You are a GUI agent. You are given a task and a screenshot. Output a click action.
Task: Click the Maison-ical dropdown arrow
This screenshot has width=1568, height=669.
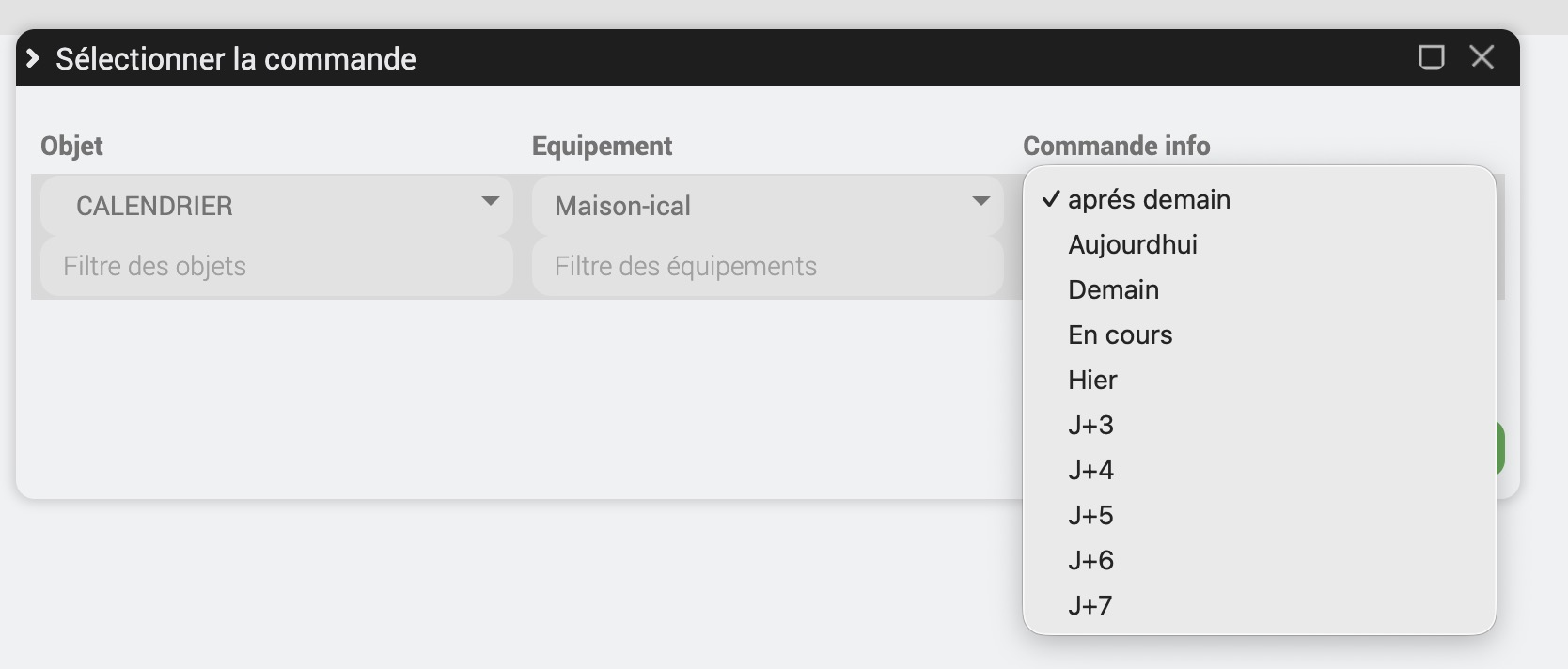tap(980, 201)
